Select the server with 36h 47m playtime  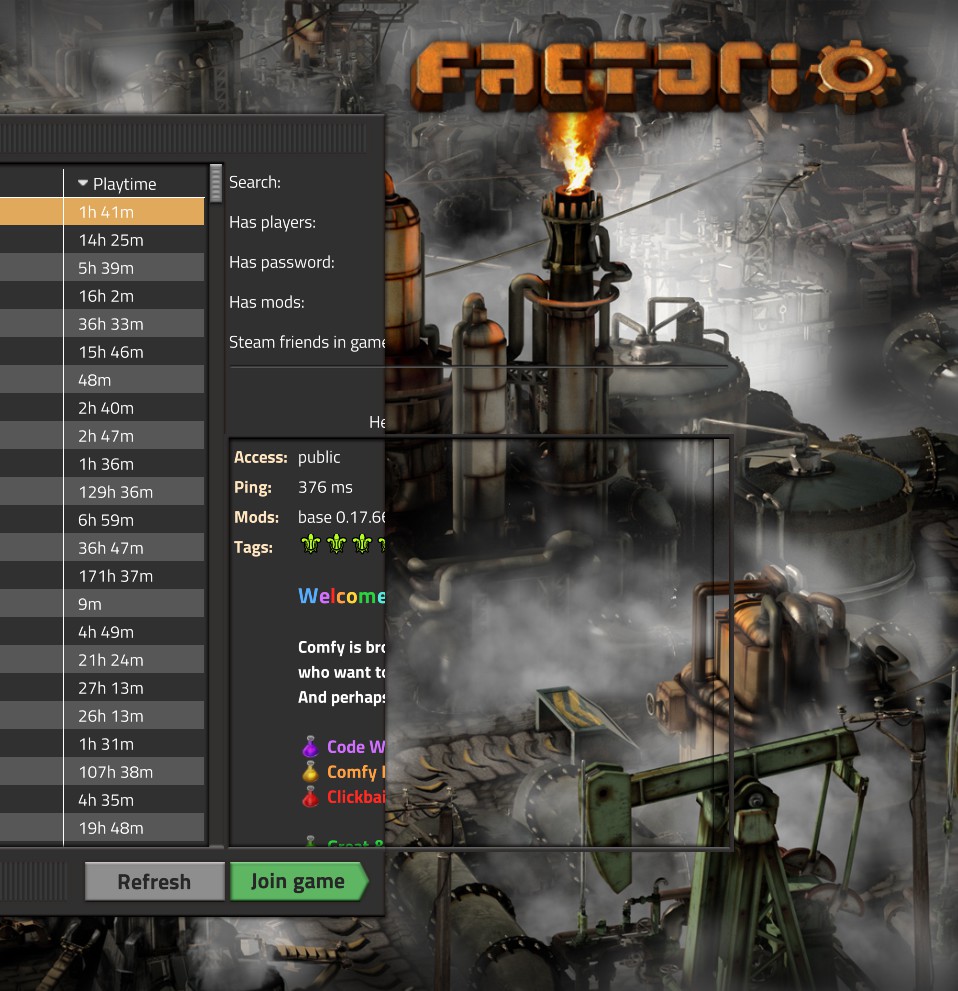pyautogui.click(x=102, y=548)
